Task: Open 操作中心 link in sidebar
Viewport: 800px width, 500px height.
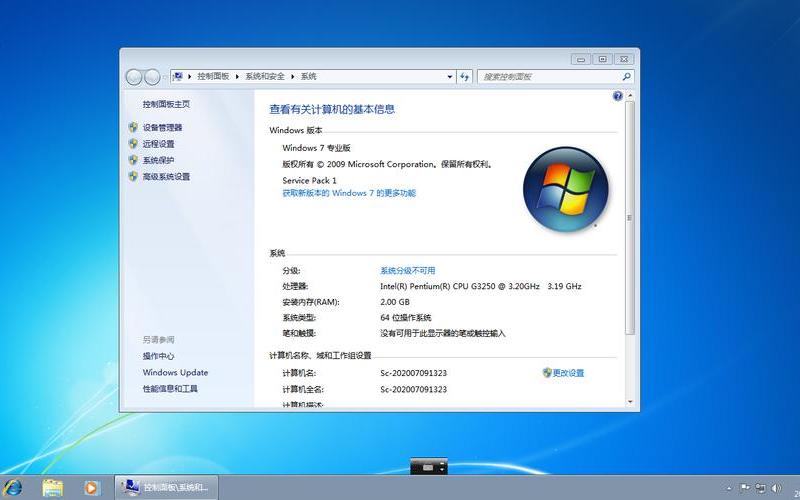Action: click(158, 356)
